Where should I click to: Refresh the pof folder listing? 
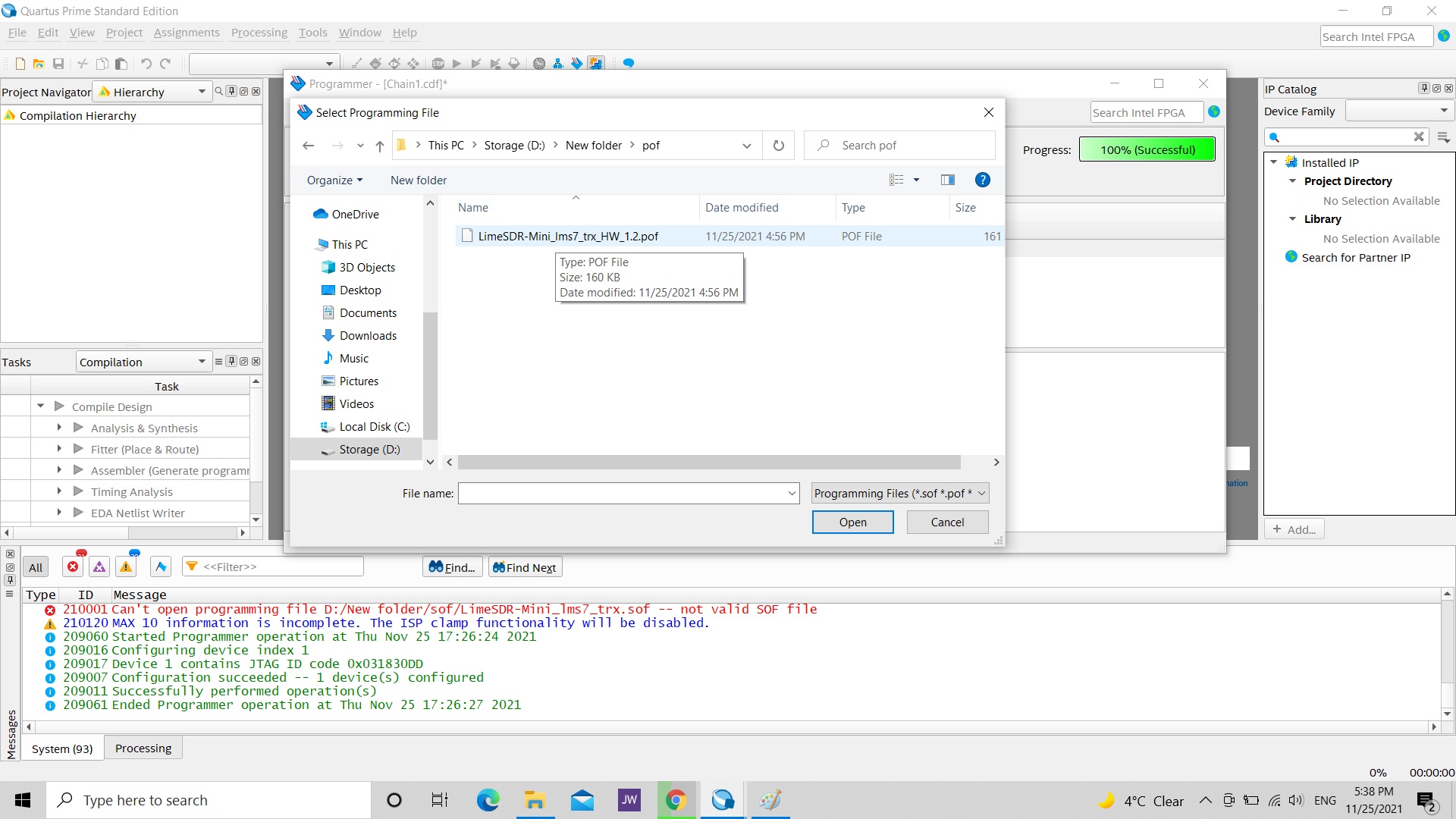pos(778,146)
